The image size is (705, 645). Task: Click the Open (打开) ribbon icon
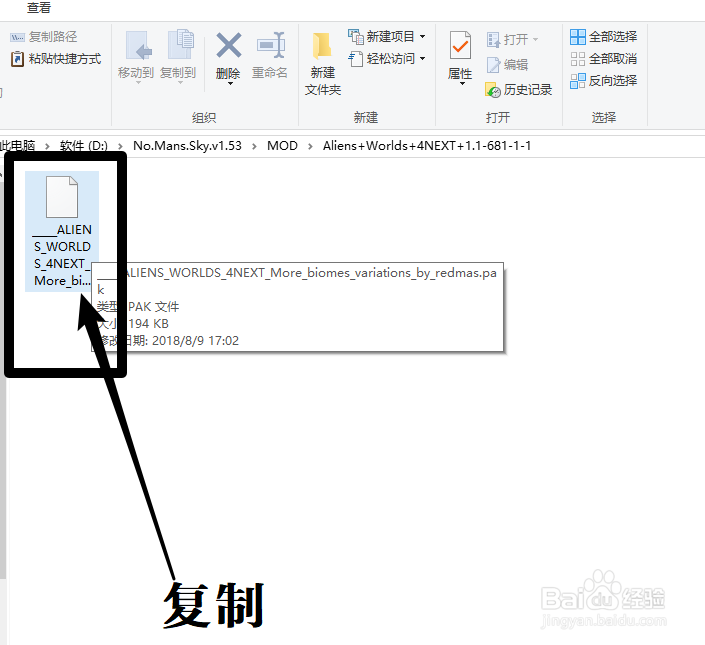(493, 40)
